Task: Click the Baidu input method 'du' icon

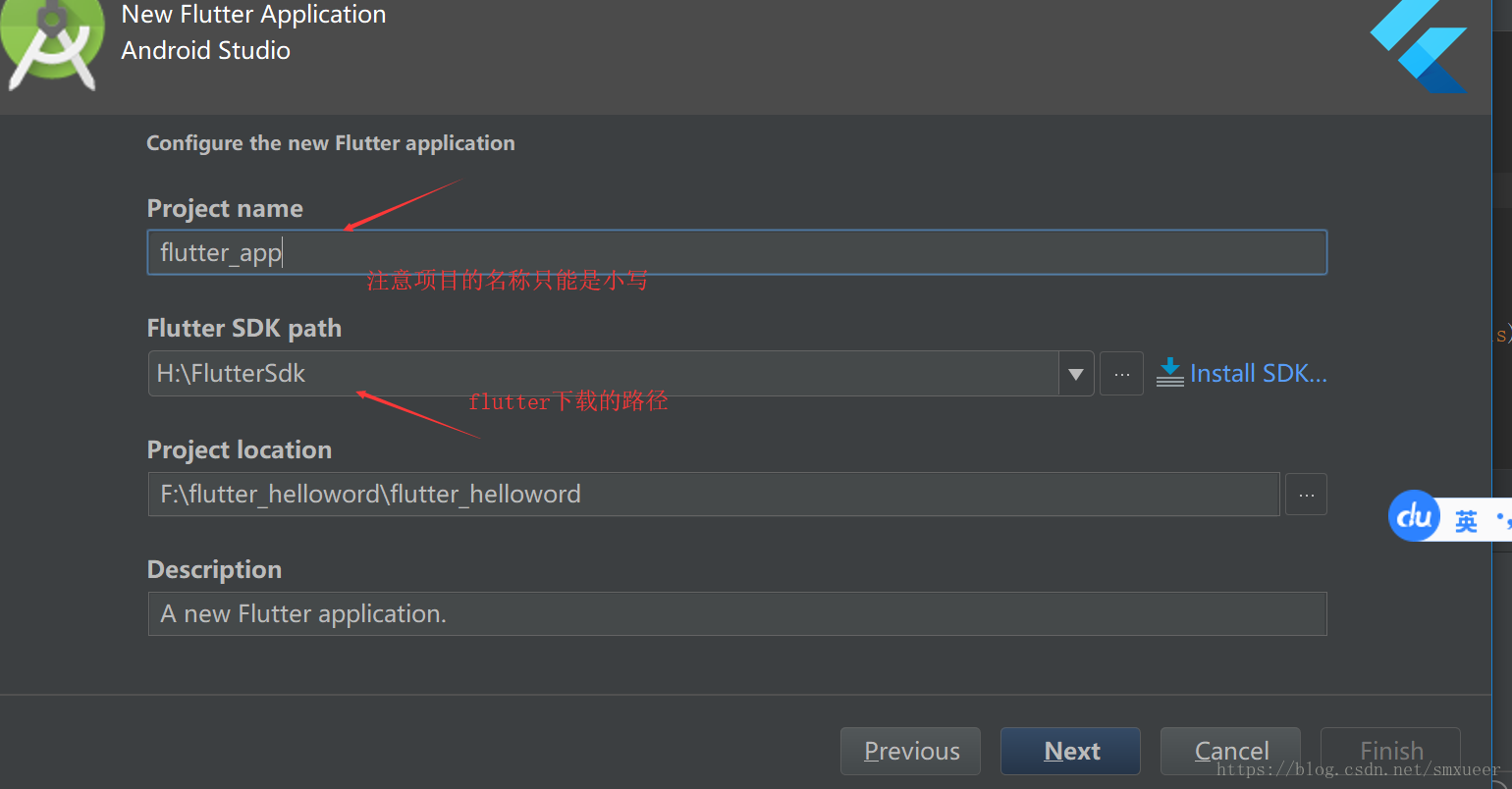Action: pyautogui.click(x=1414, y=515)
